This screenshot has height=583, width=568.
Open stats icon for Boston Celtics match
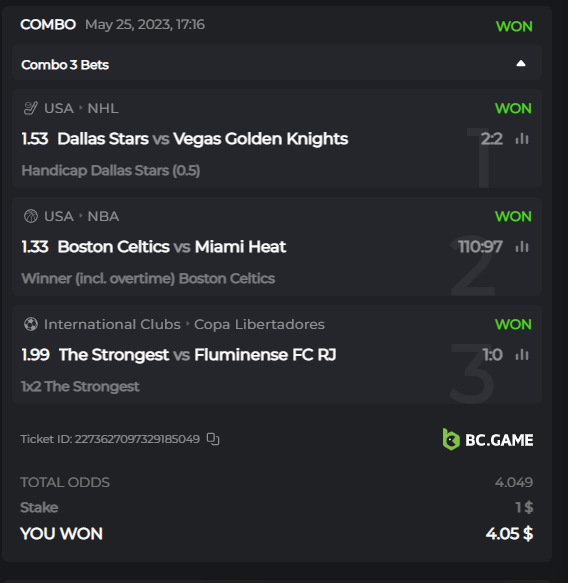tap(522, 247)
